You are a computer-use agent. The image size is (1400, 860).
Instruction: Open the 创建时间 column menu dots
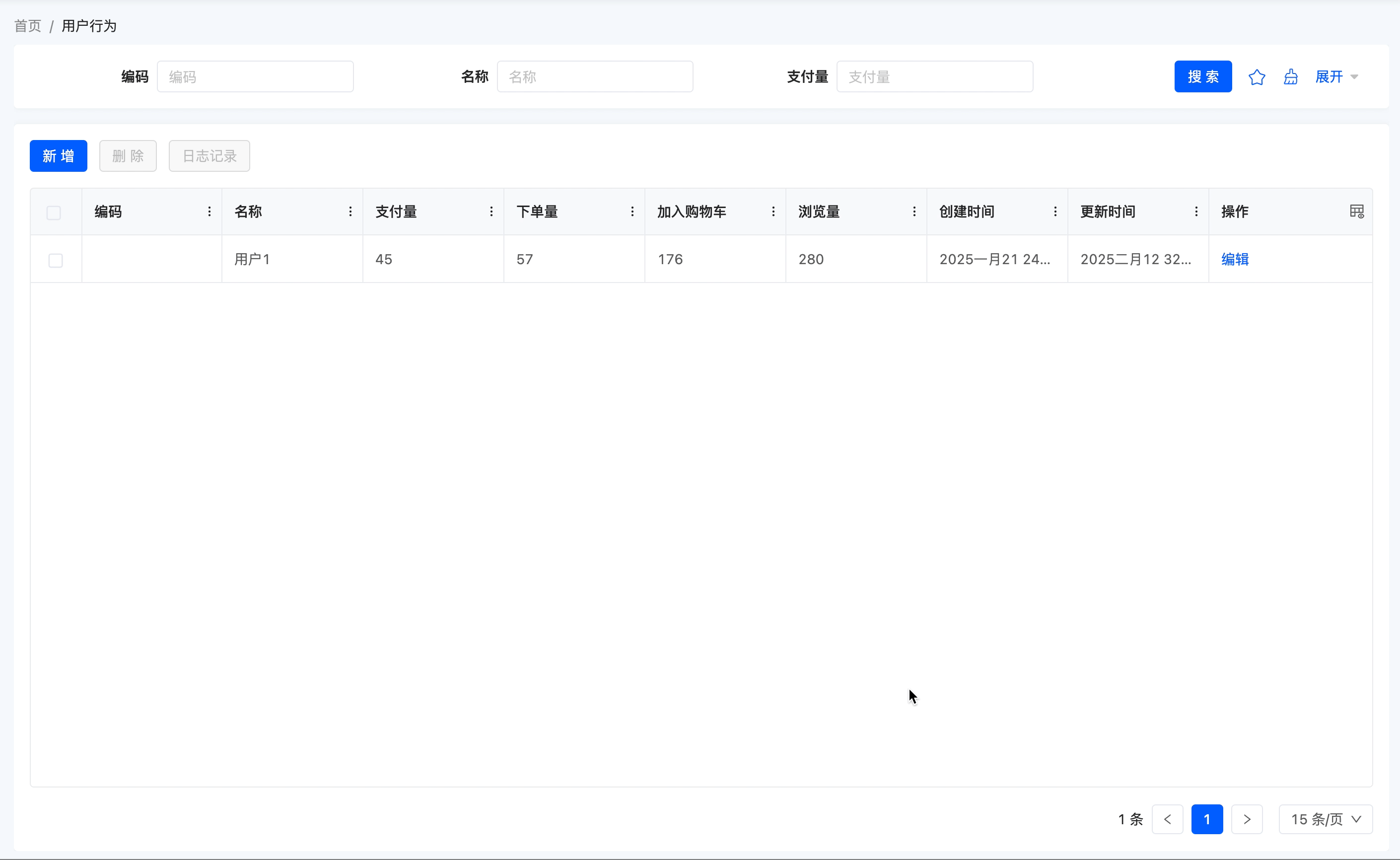[1055, 212]
